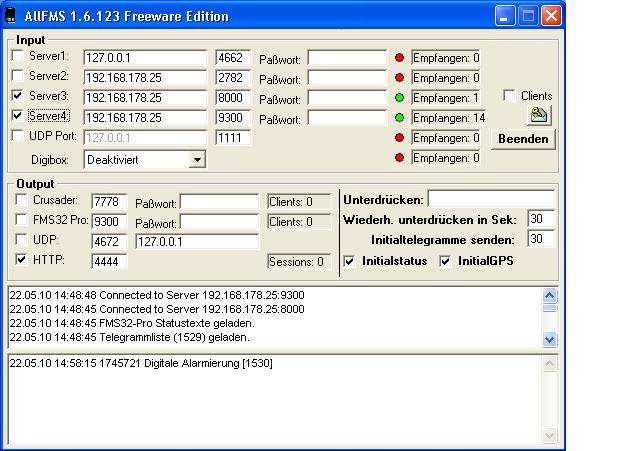Click the 'Sessions: 0' HTTP counter
Screen dimensions: 639x451
point(299,262)
